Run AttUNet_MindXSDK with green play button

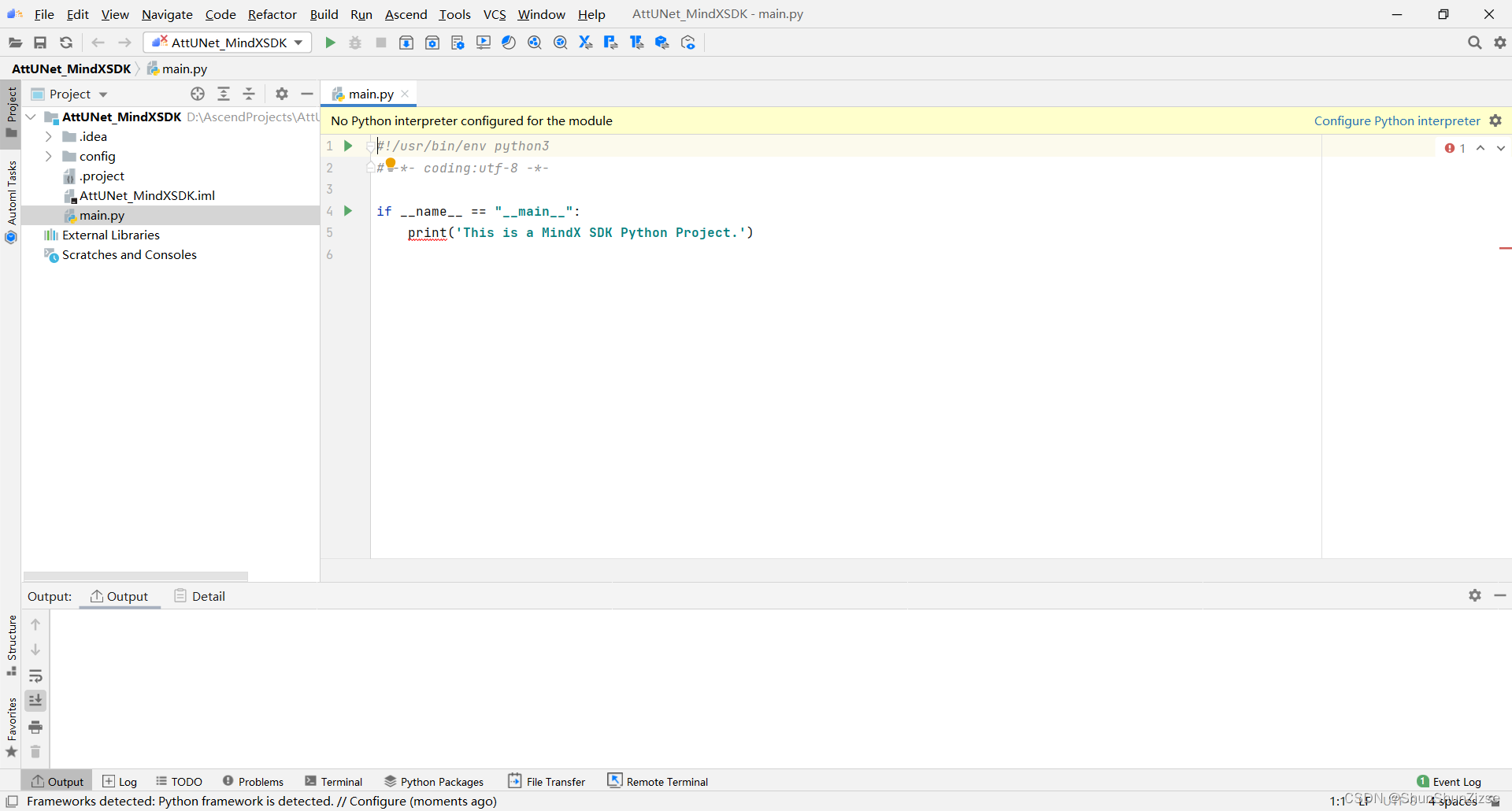coord(330,43)
